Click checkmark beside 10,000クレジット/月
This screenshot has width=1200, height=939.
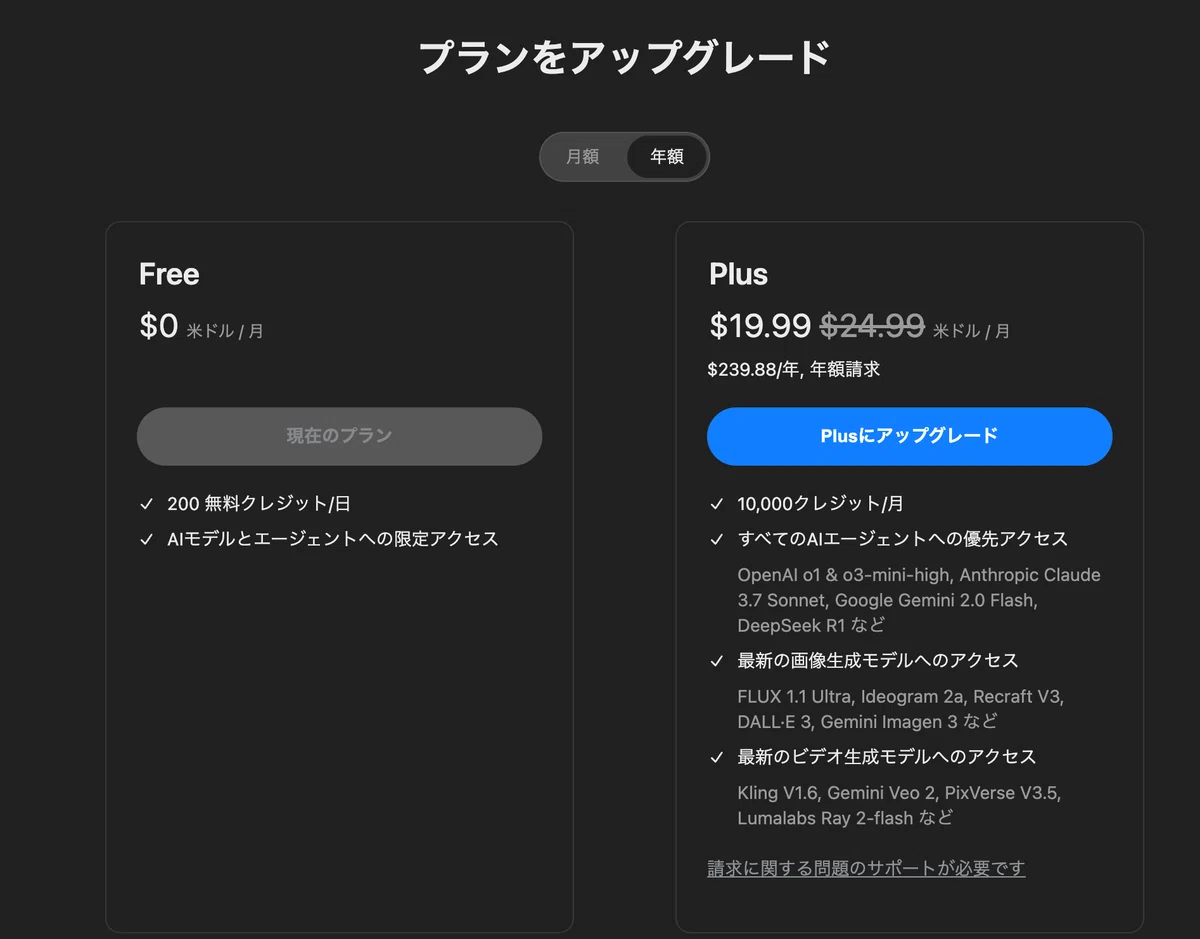coord(717,504)
